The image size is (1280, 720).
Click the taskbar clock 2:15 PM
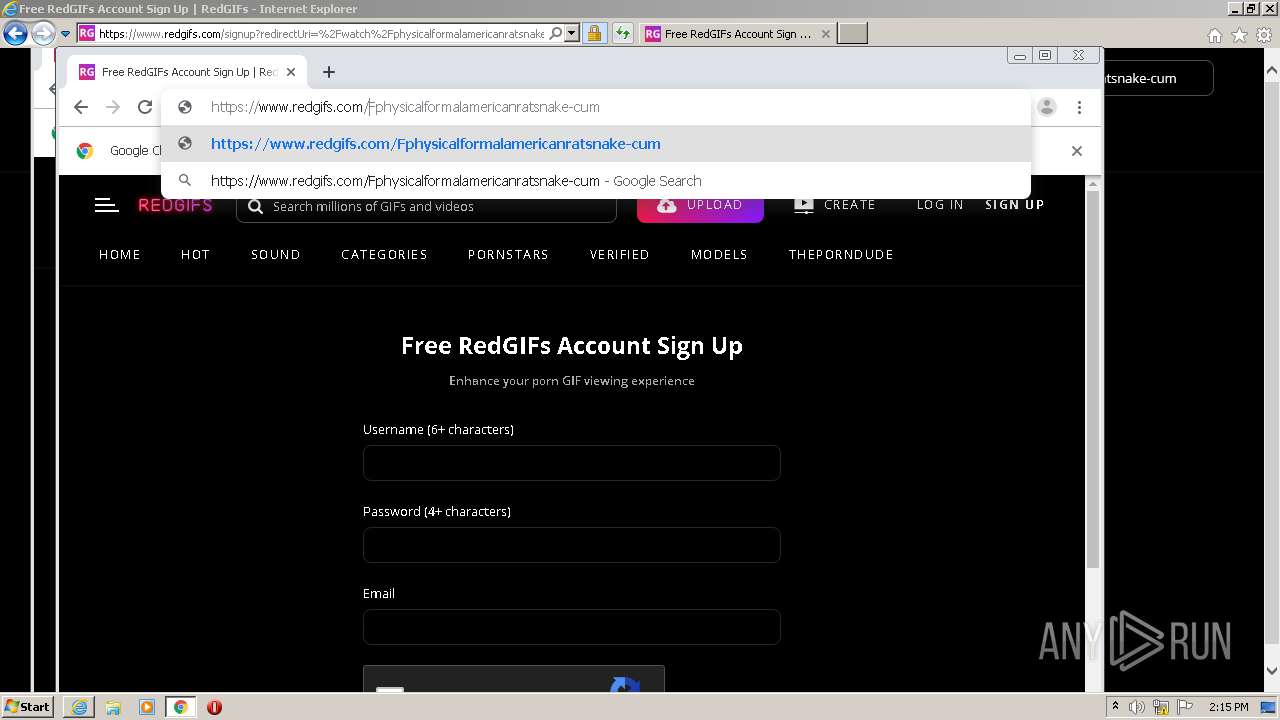tap(1229, 707)
